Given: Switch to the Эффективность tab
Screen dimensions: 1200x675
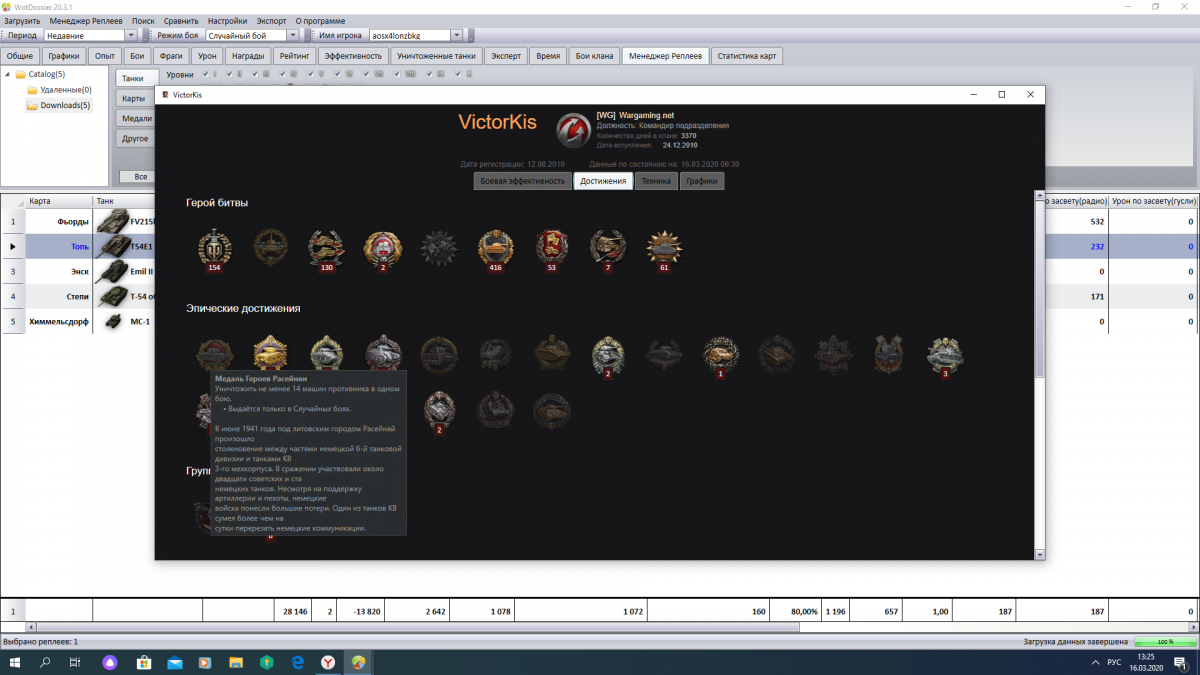Looking at the screenshot, I should tap(353, 56).
